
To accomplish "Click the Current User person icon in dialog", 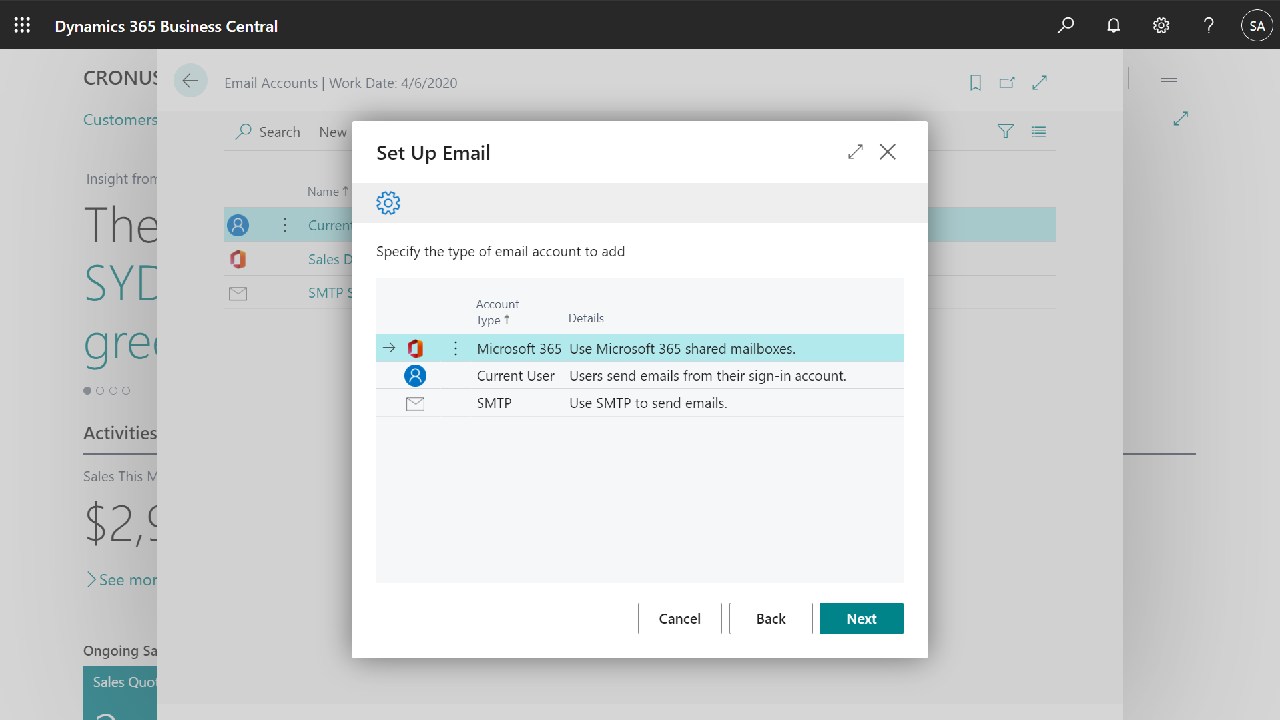I will click(415, 376).
